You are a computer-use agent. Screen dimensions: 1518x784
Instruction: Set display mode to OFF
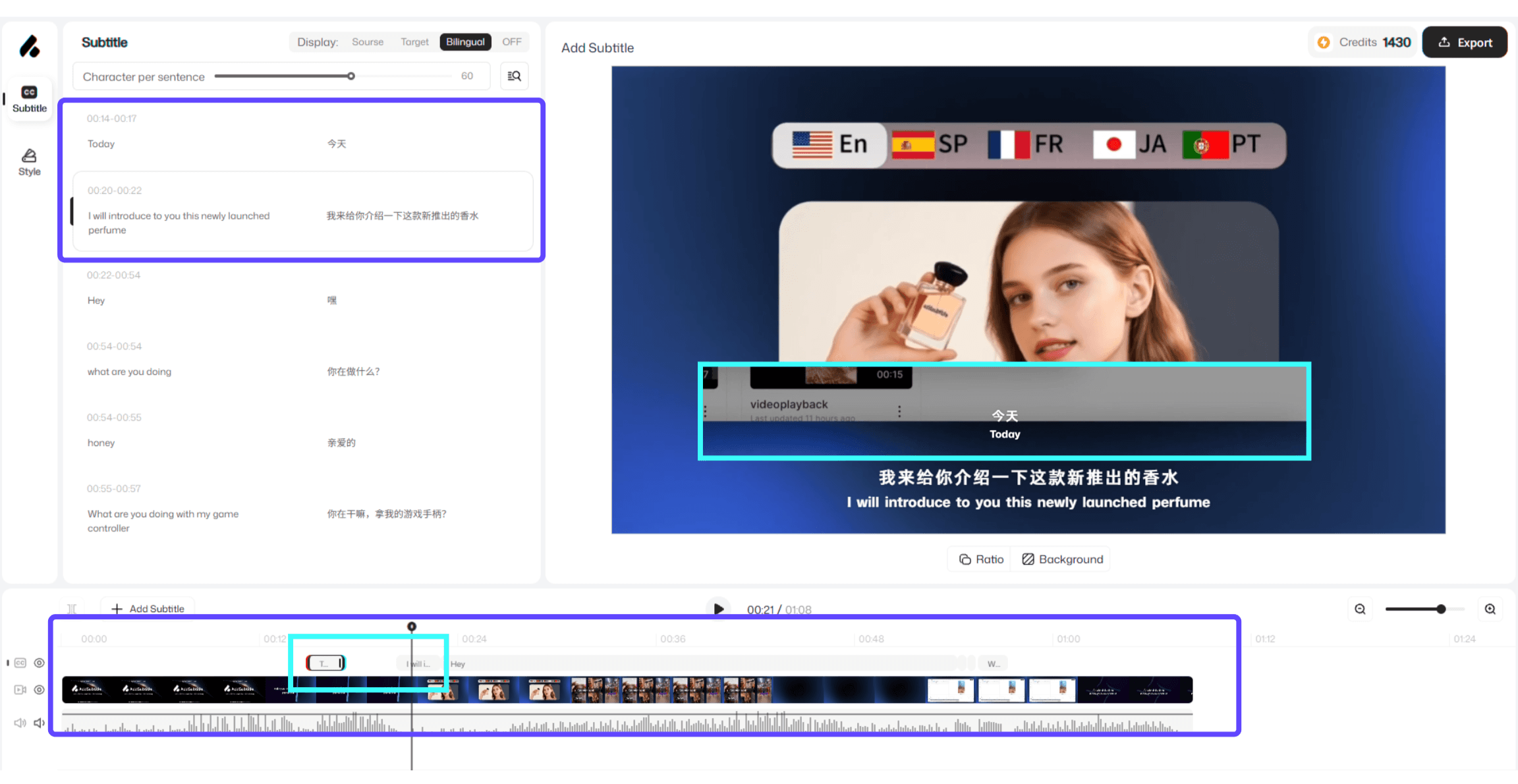click(511, 42)
